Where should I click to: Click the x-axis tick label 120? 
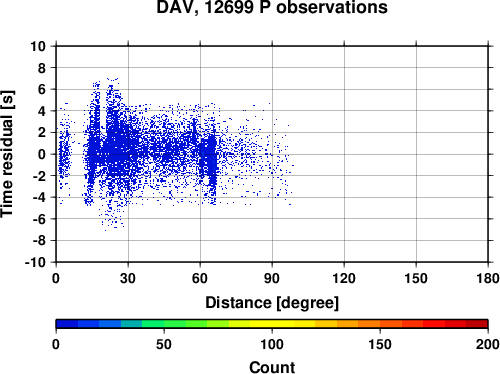coord(344,278)
